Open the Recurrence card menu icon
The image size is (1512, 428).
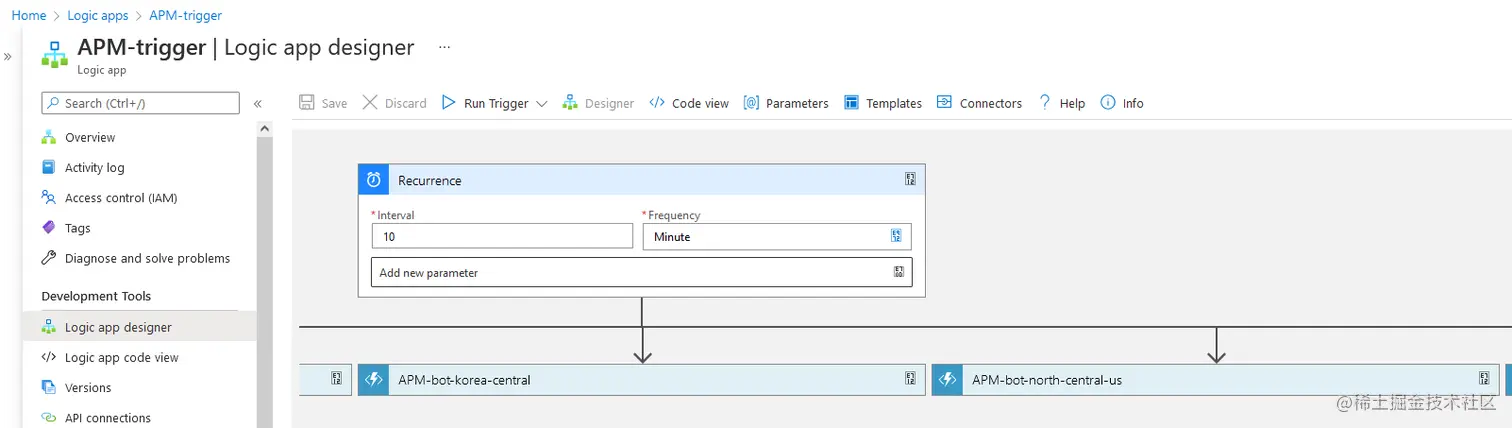coord(910,180)
